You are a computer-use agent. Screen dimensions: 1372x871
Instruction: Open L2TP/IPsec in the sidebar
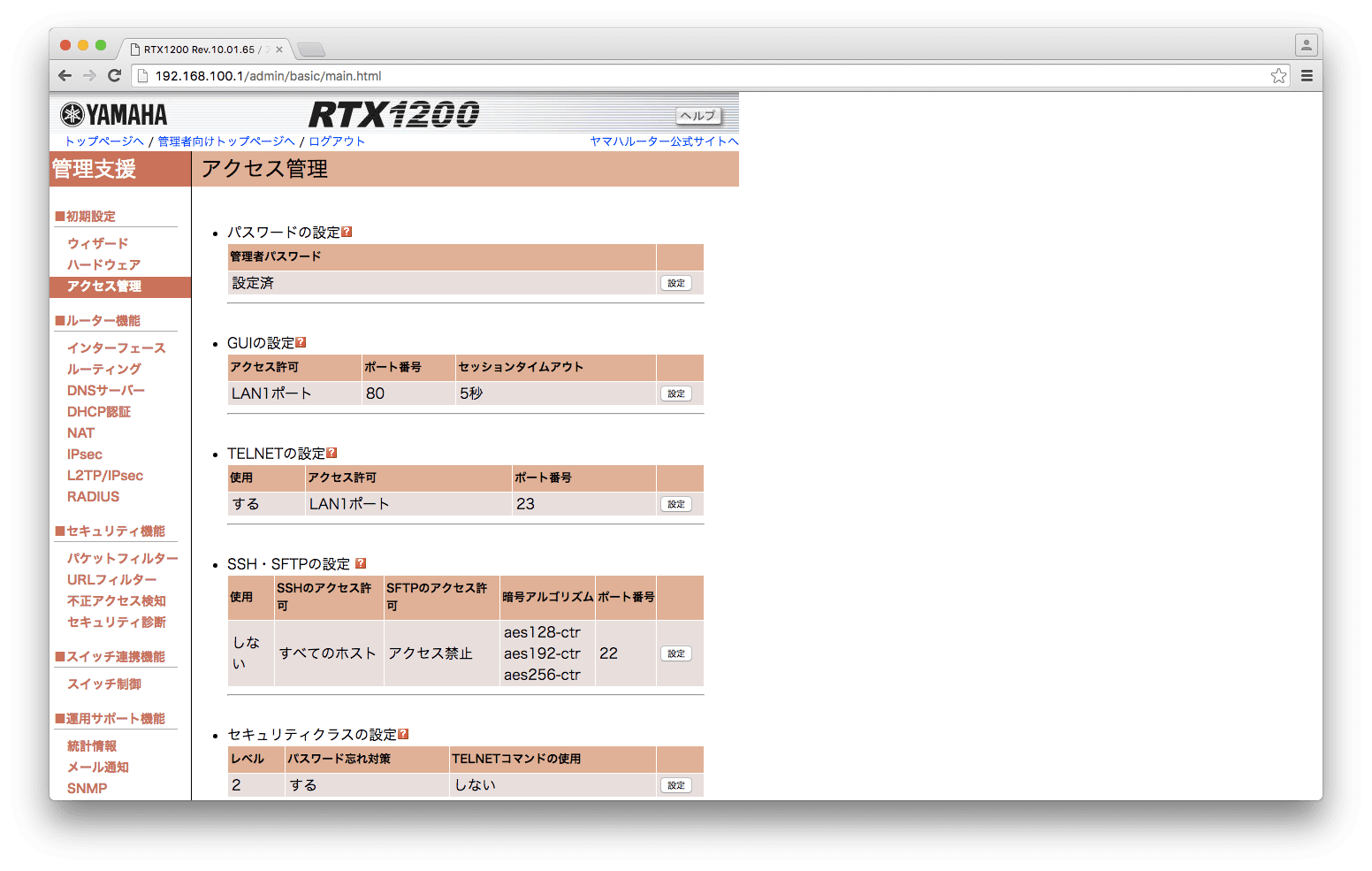[x=105, y=475]
